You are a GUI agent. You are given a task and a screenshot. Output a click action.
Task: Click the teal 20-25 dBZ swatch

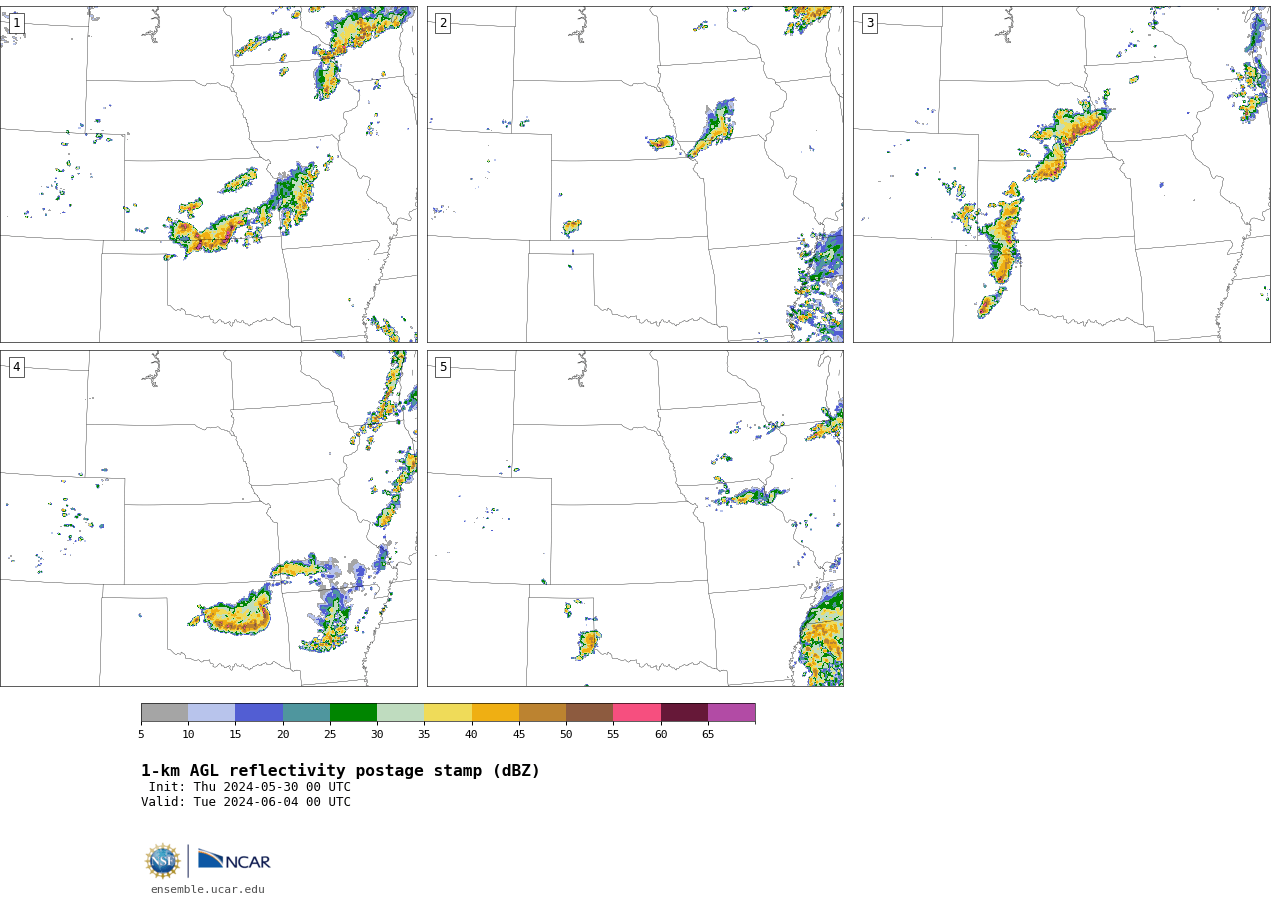click(x=306, y=712)
